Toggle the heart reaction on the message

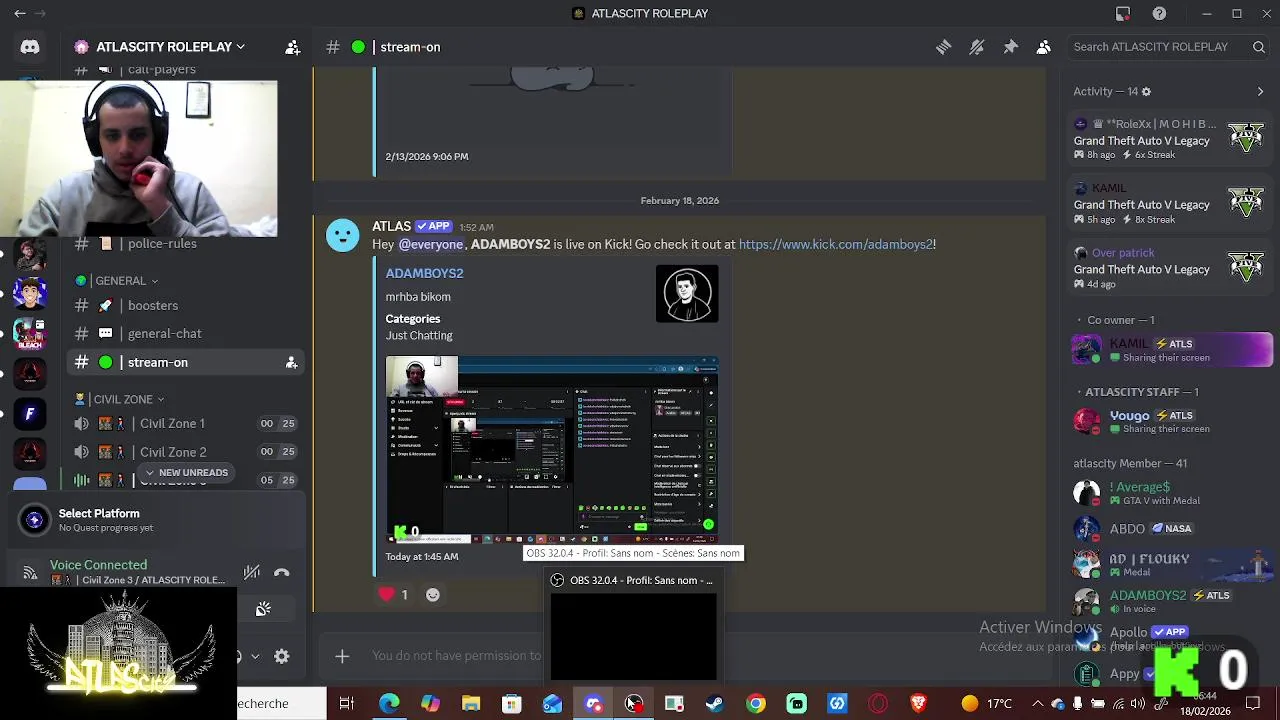point(394,594)
